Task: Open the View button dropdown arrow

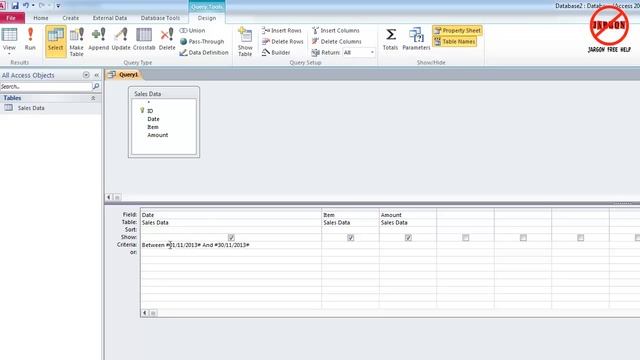Action: pyautogui.click(x=9, y=53)
